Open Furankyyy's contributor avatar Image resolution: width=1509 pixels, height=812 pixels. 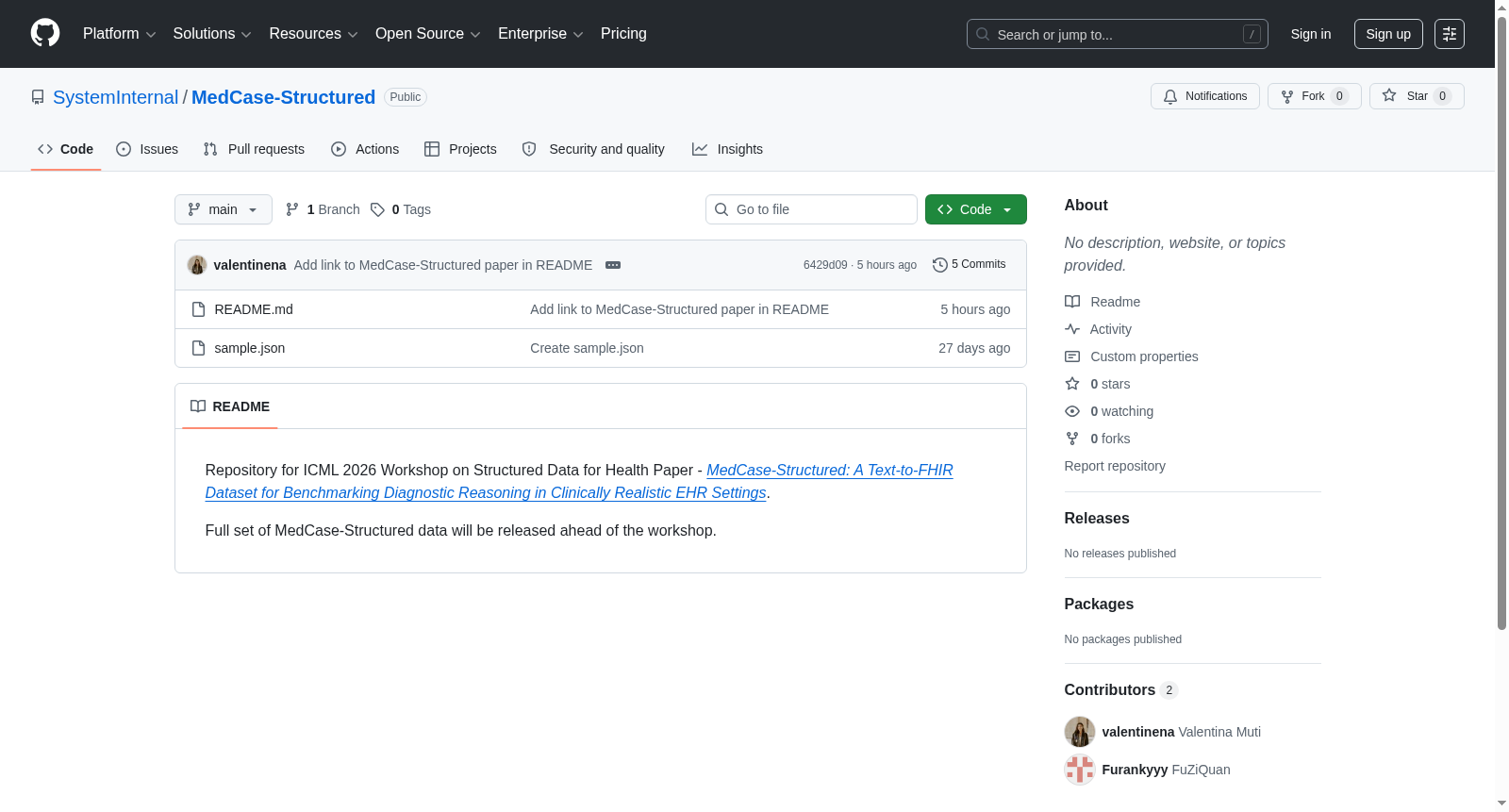(x=1080, y=770)
